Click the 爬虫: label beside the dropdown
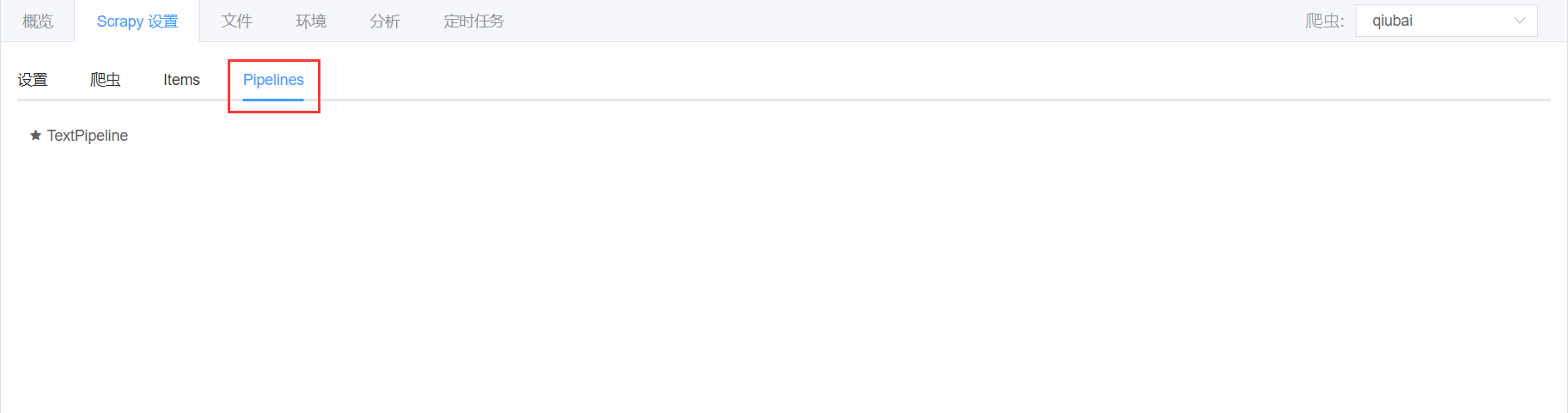The height and width of the screenshot is (413, 1568). [x=1324, y=21]
